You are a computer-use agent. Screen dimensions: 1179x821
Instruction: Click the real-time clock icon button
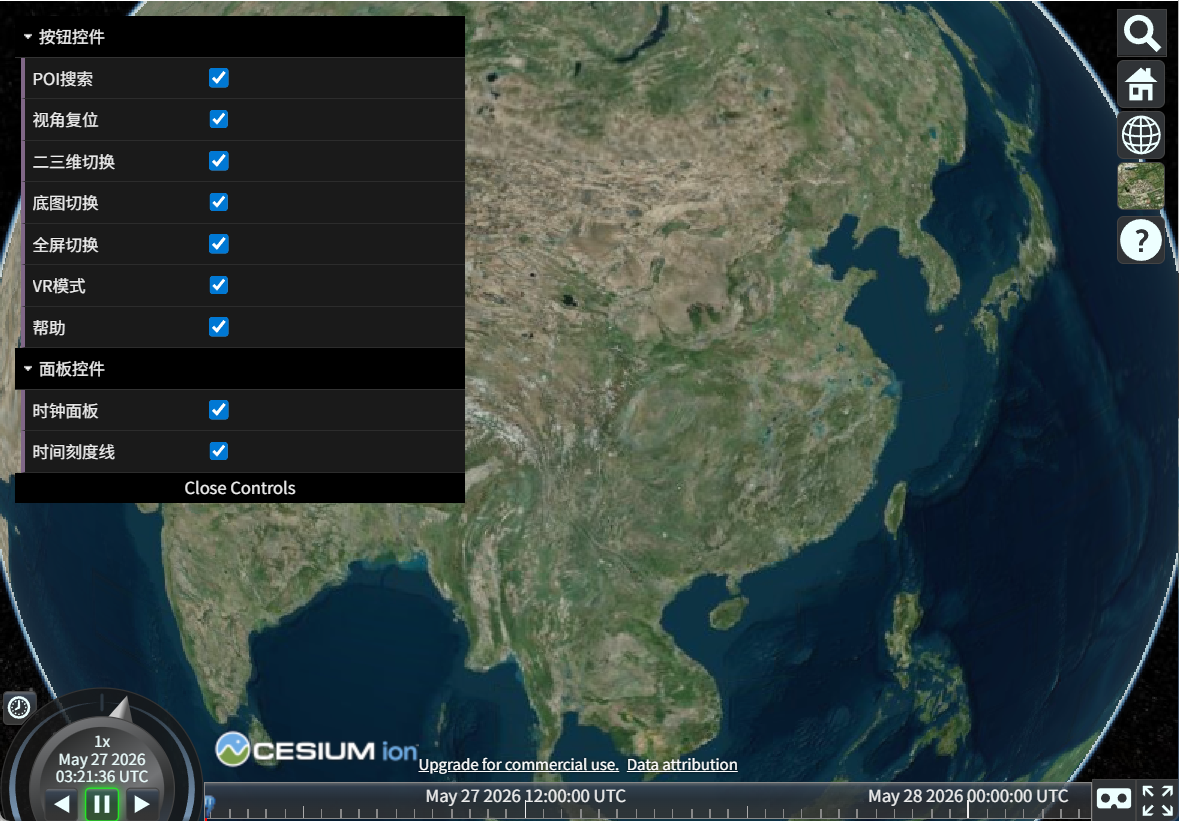pos(19,707)
